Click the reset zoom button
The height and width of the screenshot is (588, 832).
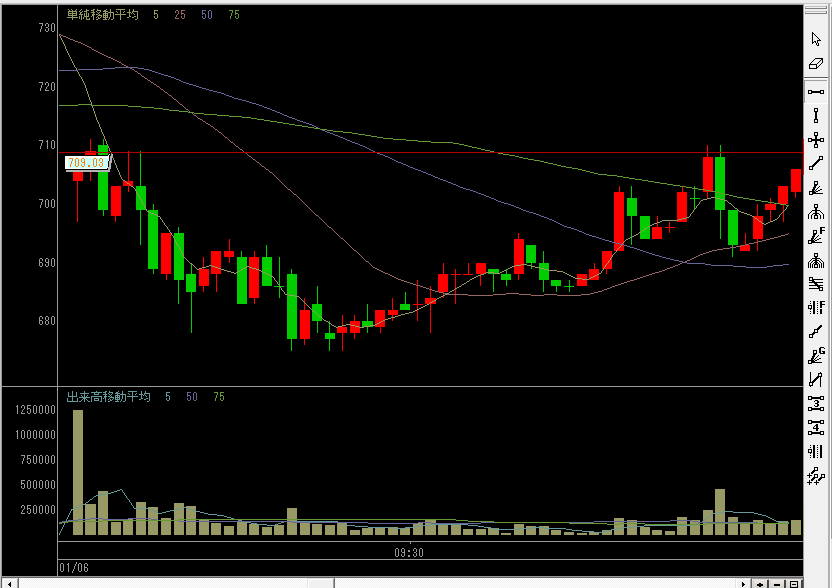(x=794, y=584)
